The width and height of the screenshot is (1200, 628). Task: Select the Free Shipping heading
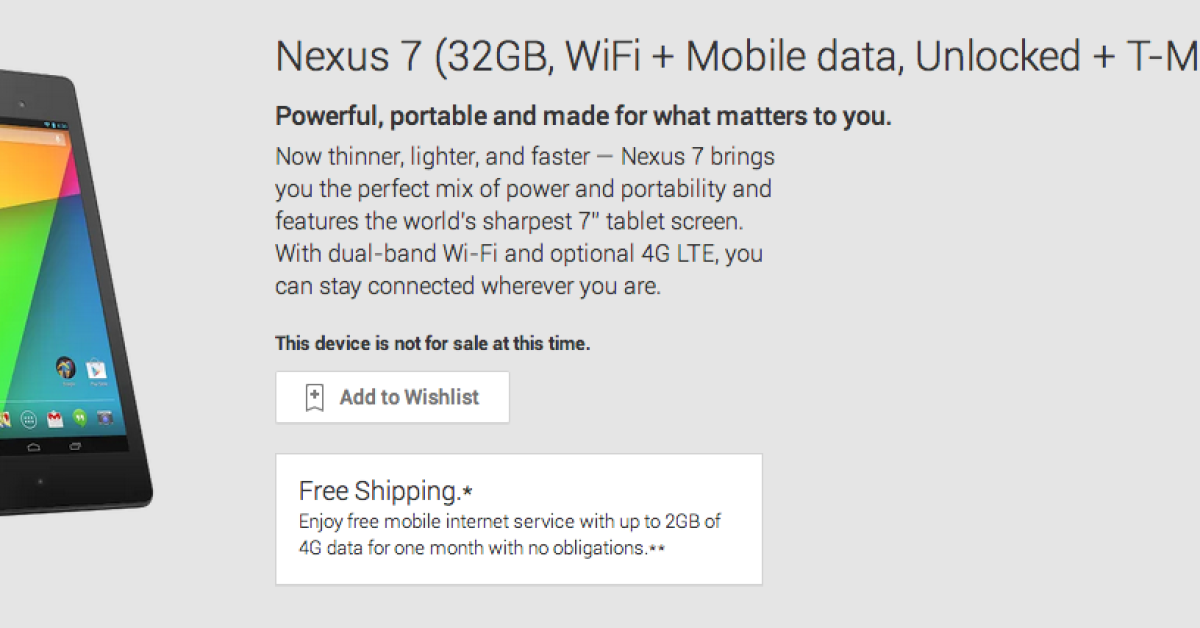(379, 491)
